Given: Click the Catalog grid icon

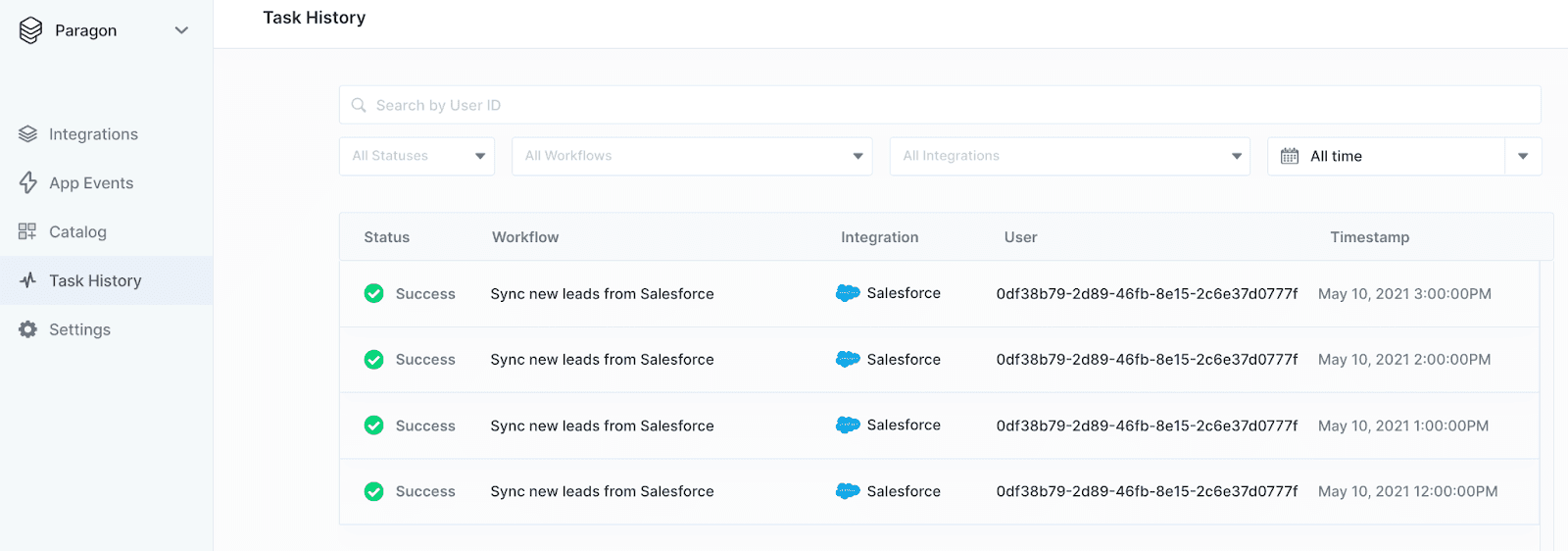Looking at the screenshot, I should click(x=27, y=232).
